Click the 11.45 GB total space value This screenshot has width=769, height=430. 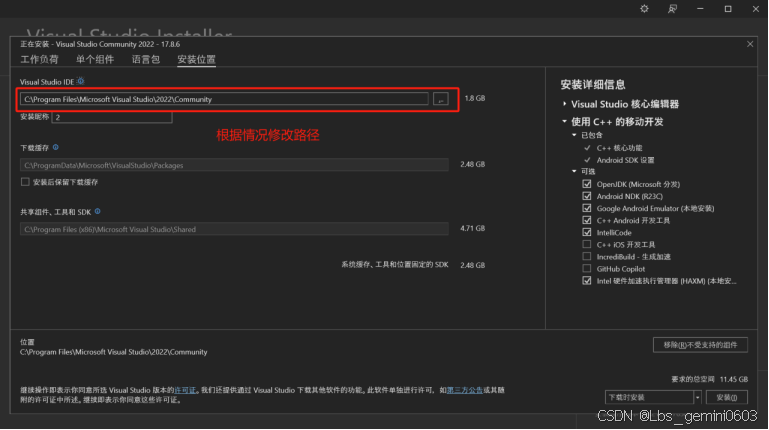(734, 379)
